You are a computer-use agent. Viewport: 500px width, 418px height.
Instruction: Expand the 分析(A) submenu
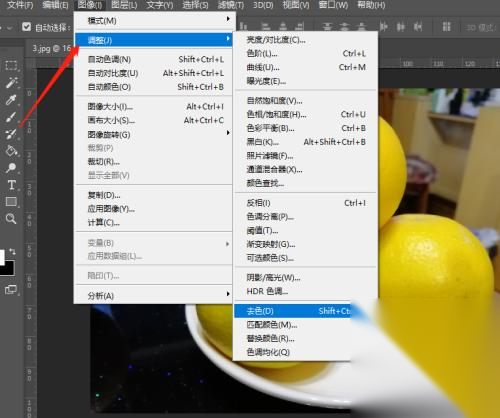tap(154, 296)
